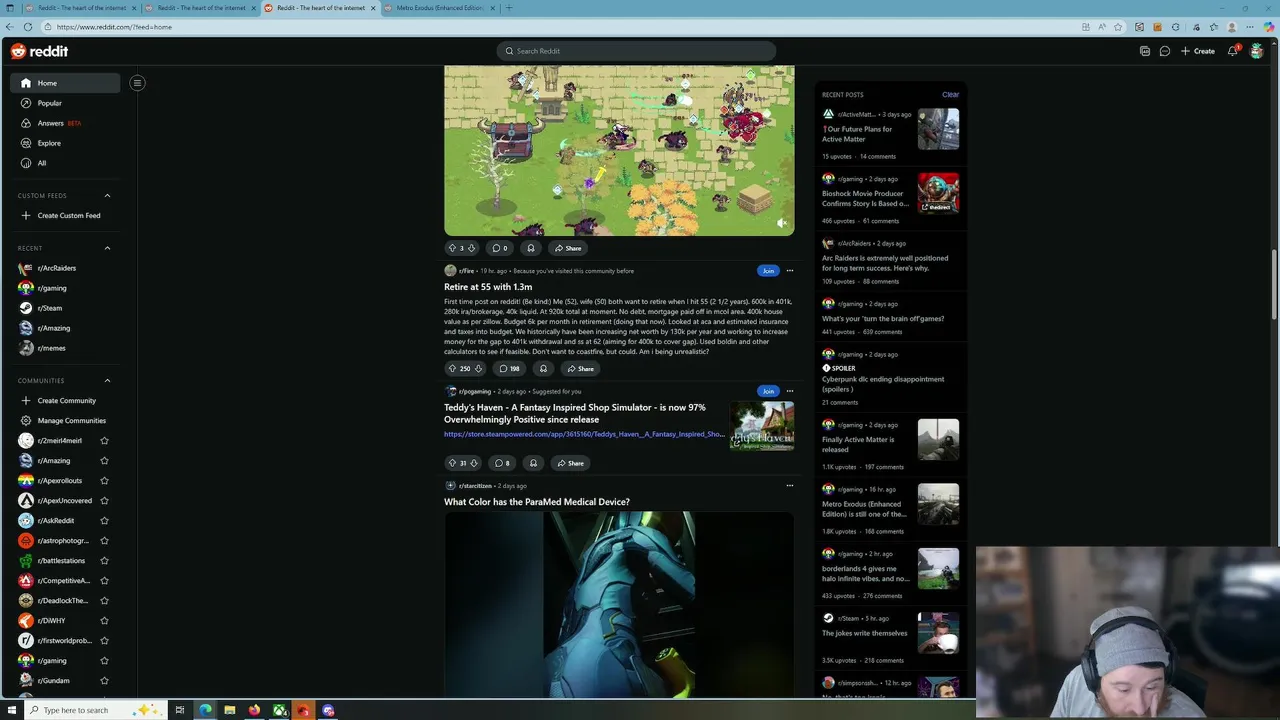Screen dimensions: 1280x720
Task: Open comments on Teddy's Haven post
Action: click(502, 463)
